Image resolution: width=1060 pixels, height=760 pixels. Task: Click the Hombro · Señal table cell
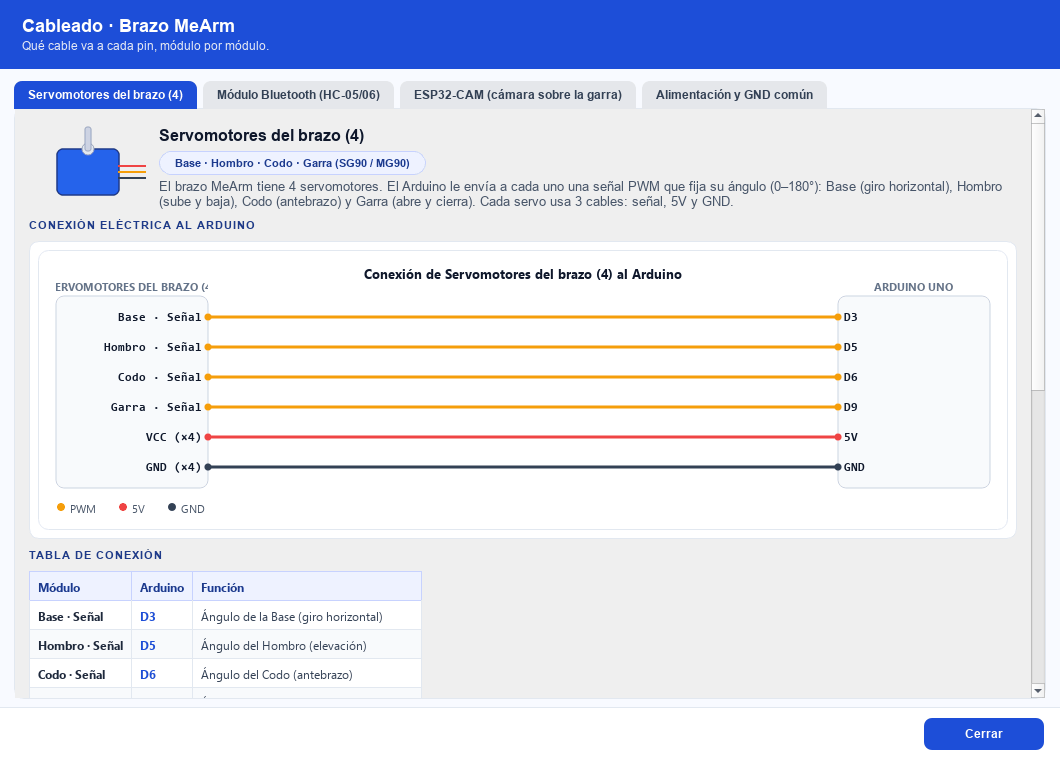(x=80, y=645)
